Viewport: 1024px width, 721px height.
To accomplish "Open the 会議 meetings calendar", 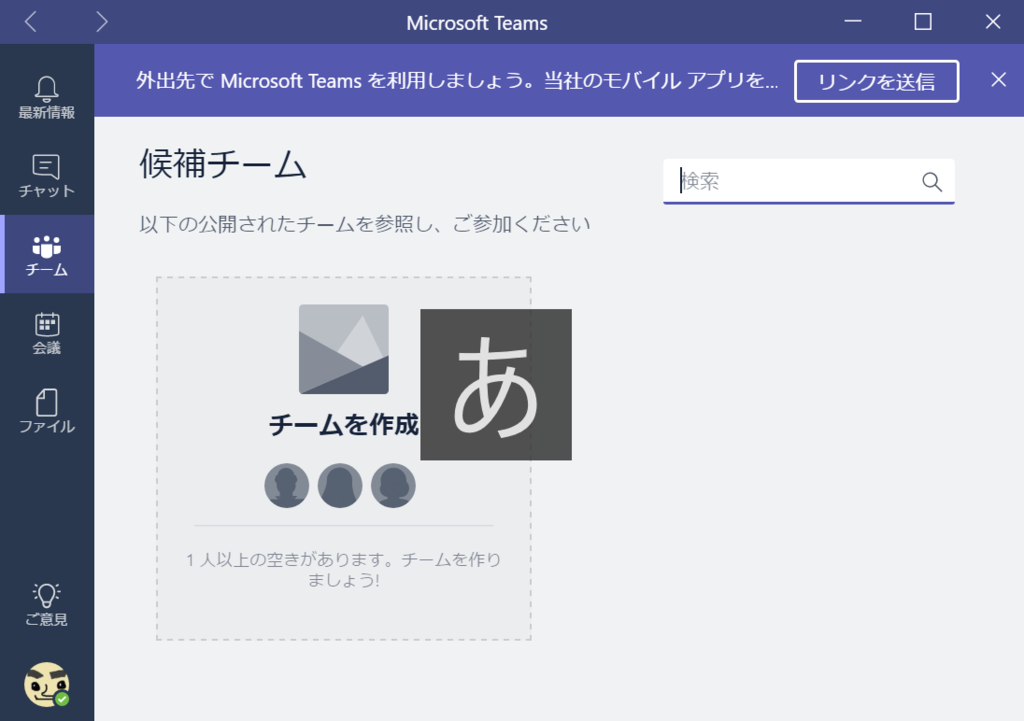I will click(46, 332).
